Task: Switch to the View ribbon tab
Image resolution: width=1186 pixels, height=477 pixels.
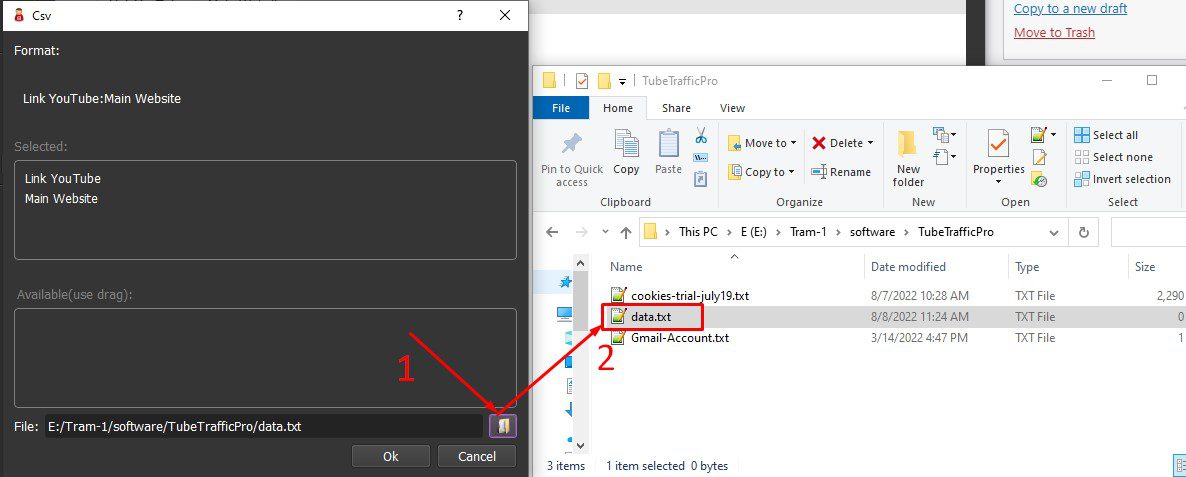Action: point(732,108)
